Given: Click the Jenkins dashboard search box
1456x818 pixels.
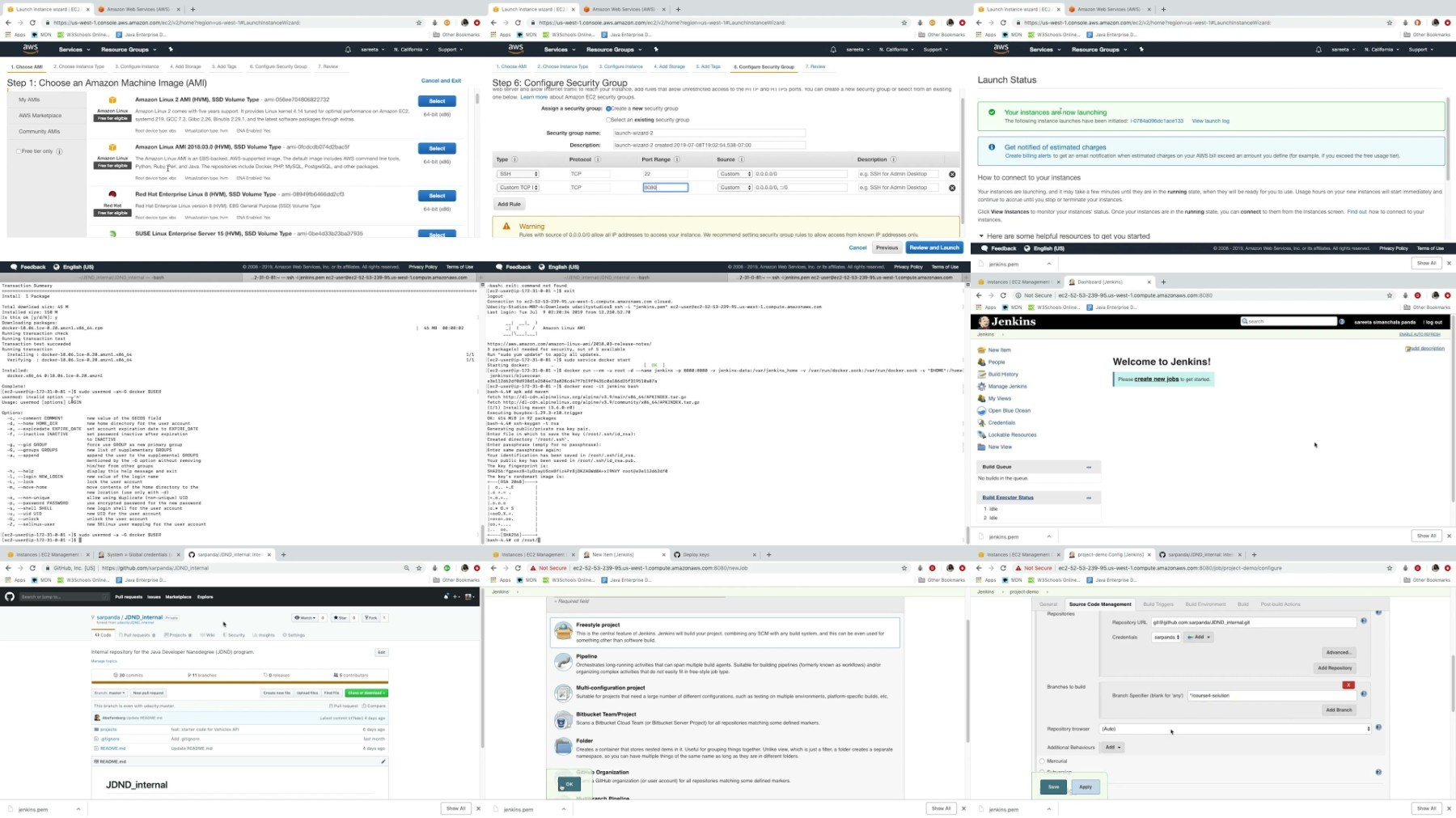Looking at the screenshot, I should 1289,321.
